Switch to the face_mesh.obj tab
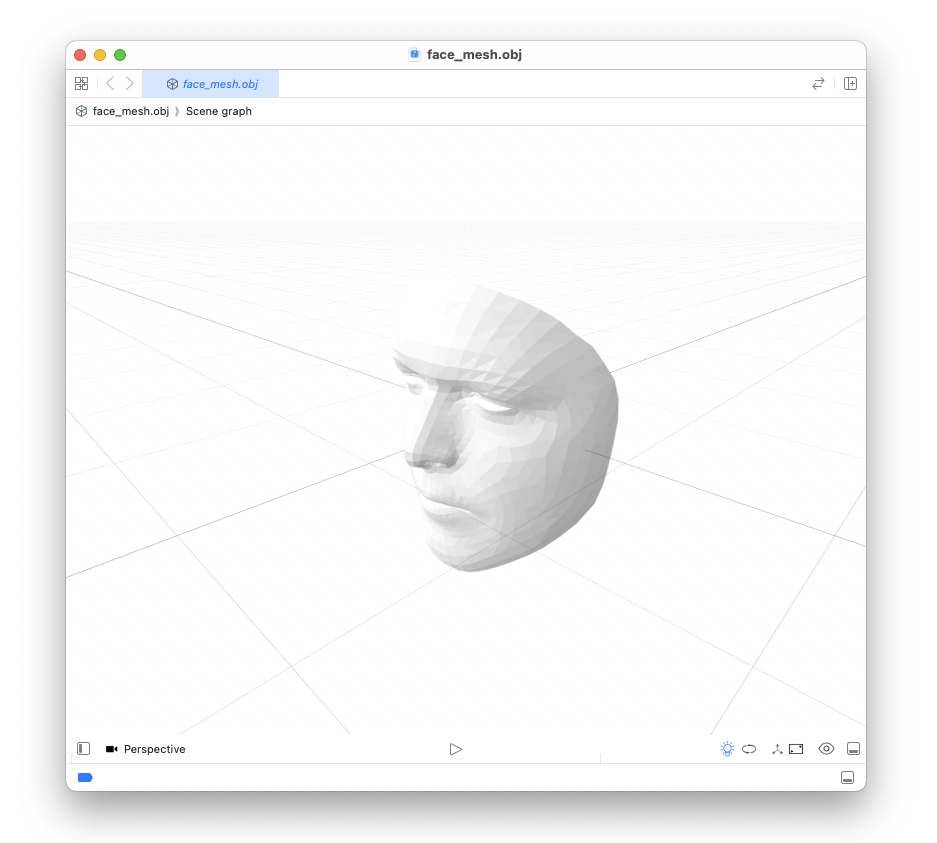Image resolution: width=937 pixels, height=843 pixels. coord(211,83)
